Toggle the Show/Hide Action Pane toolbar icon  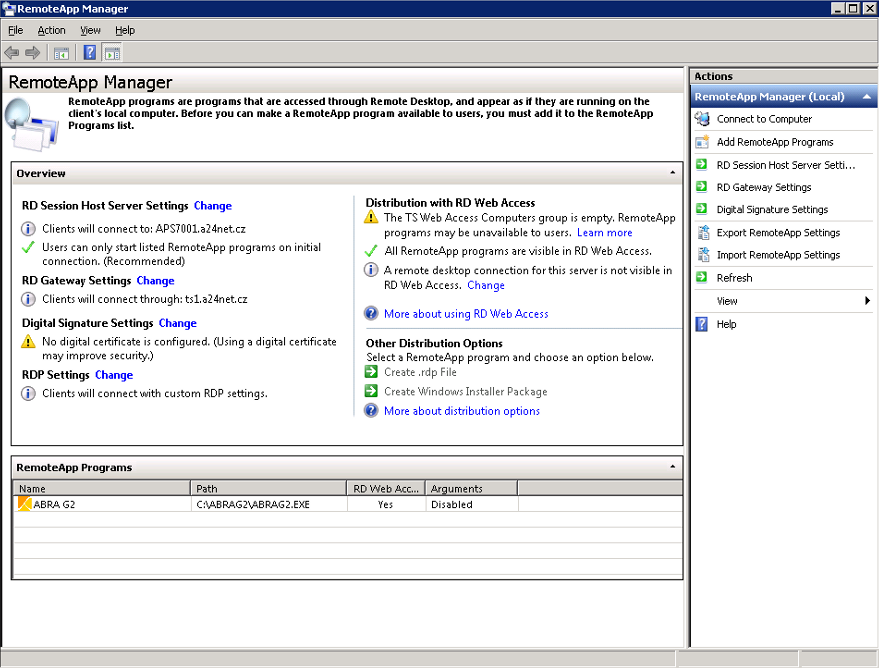click(x=111, y=53)
